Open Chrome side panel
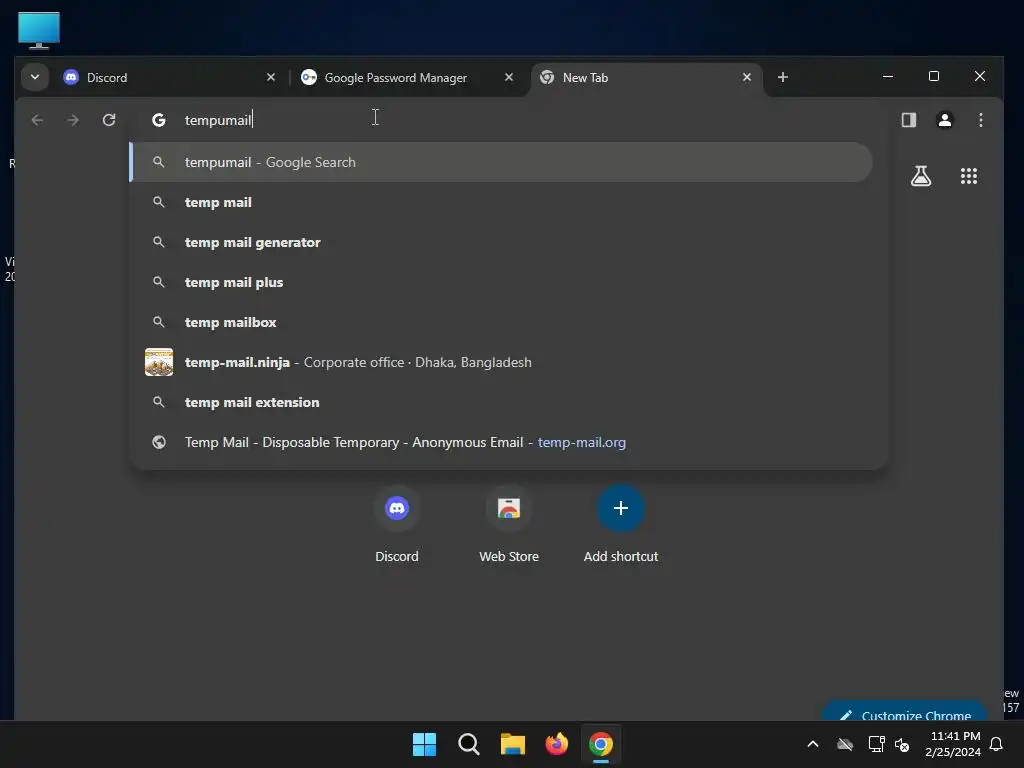 pyautogui.click(x=908, y=120)
